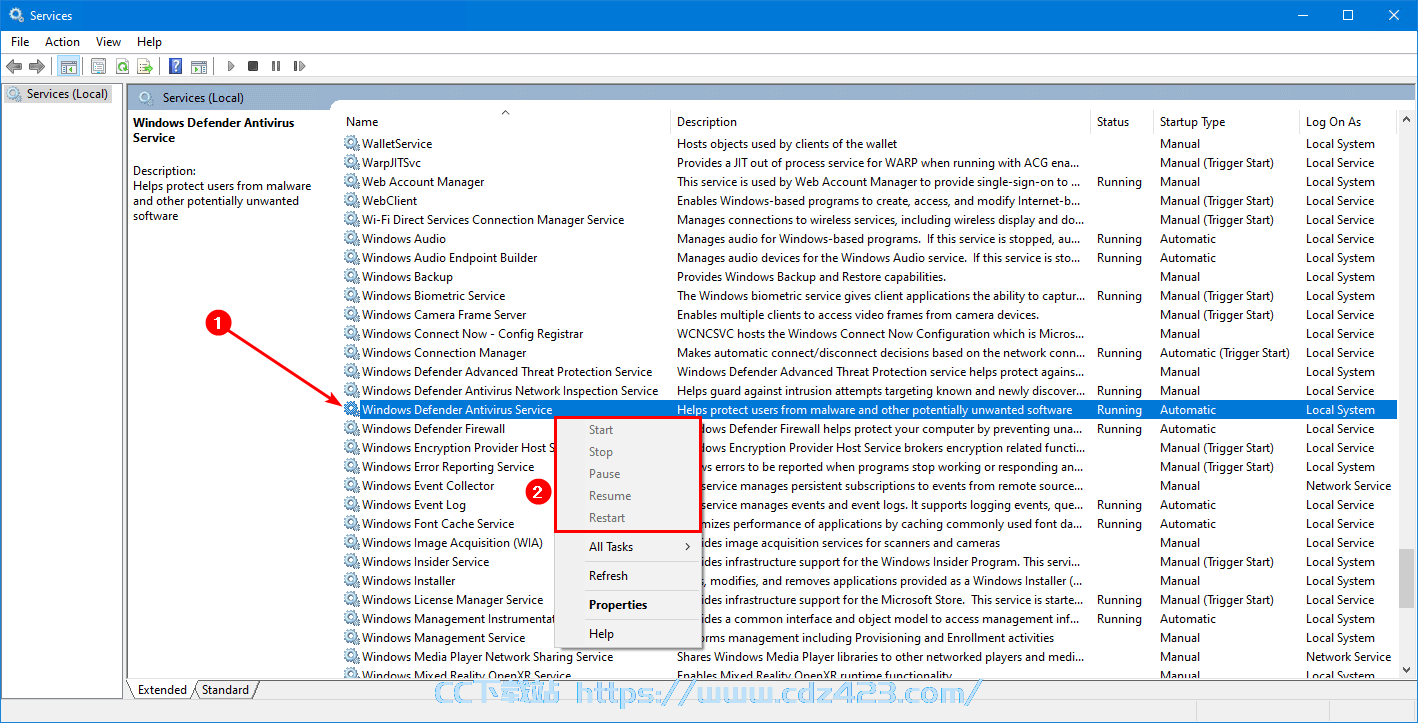This screenshot has width=1418, height=723.
Task: Choose Help in the context menu
Action: [x=627, y=634]
